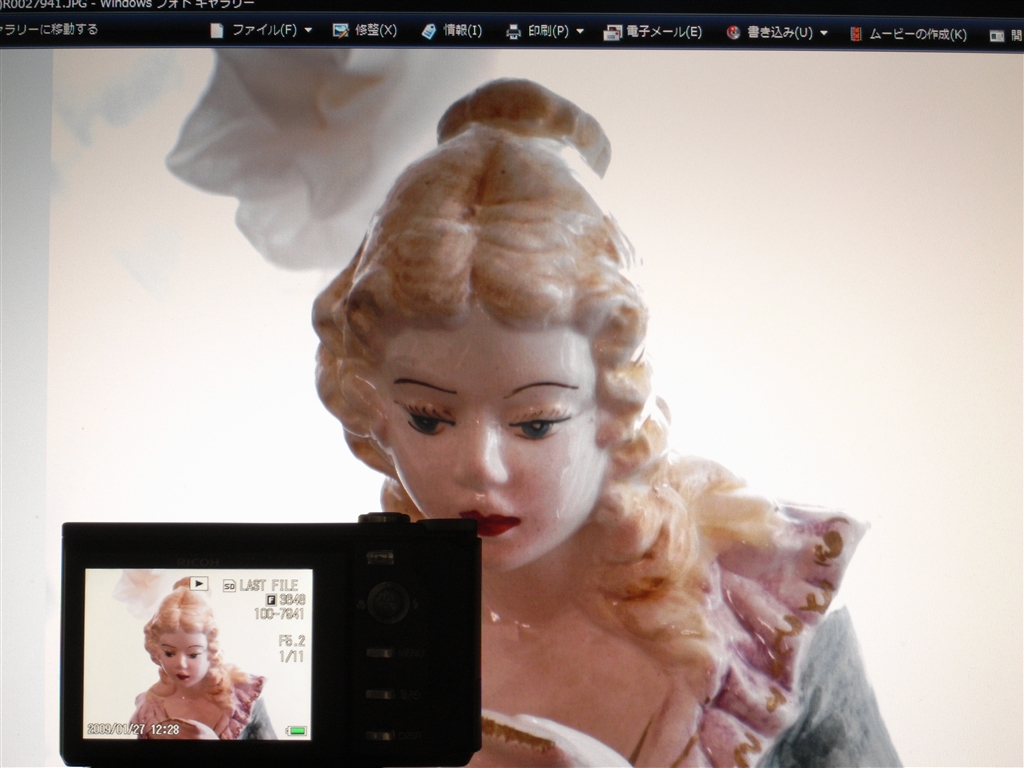Image resolution: width=1024 pixels, height=768 pixels.
Task: Expand the arrow beside ファイル(F)
Action: [308, 30]
